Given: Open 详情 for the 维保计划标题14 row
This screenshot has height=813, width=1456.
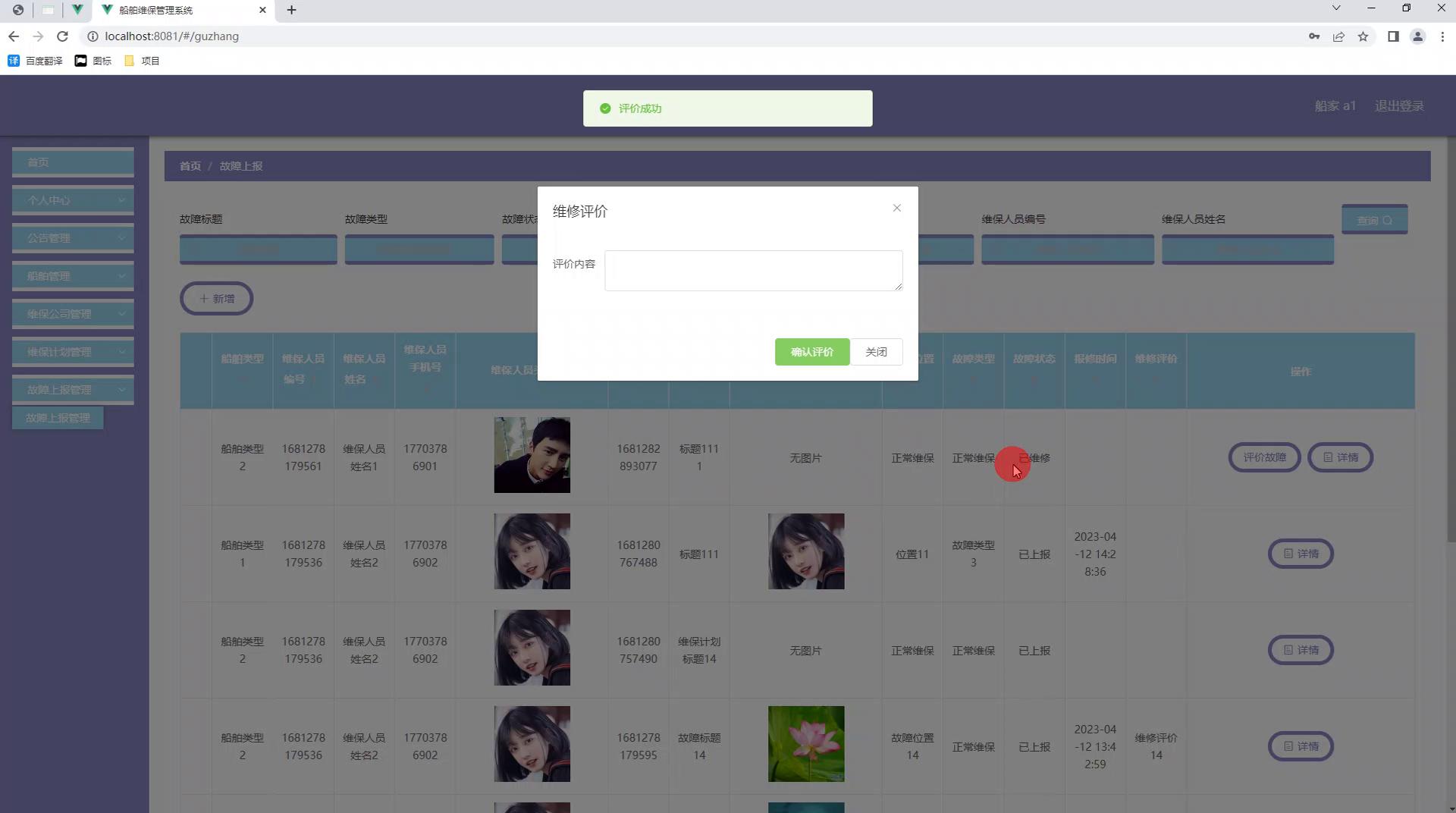Looking at the screenshot, I should click(x=1301, y=650).
